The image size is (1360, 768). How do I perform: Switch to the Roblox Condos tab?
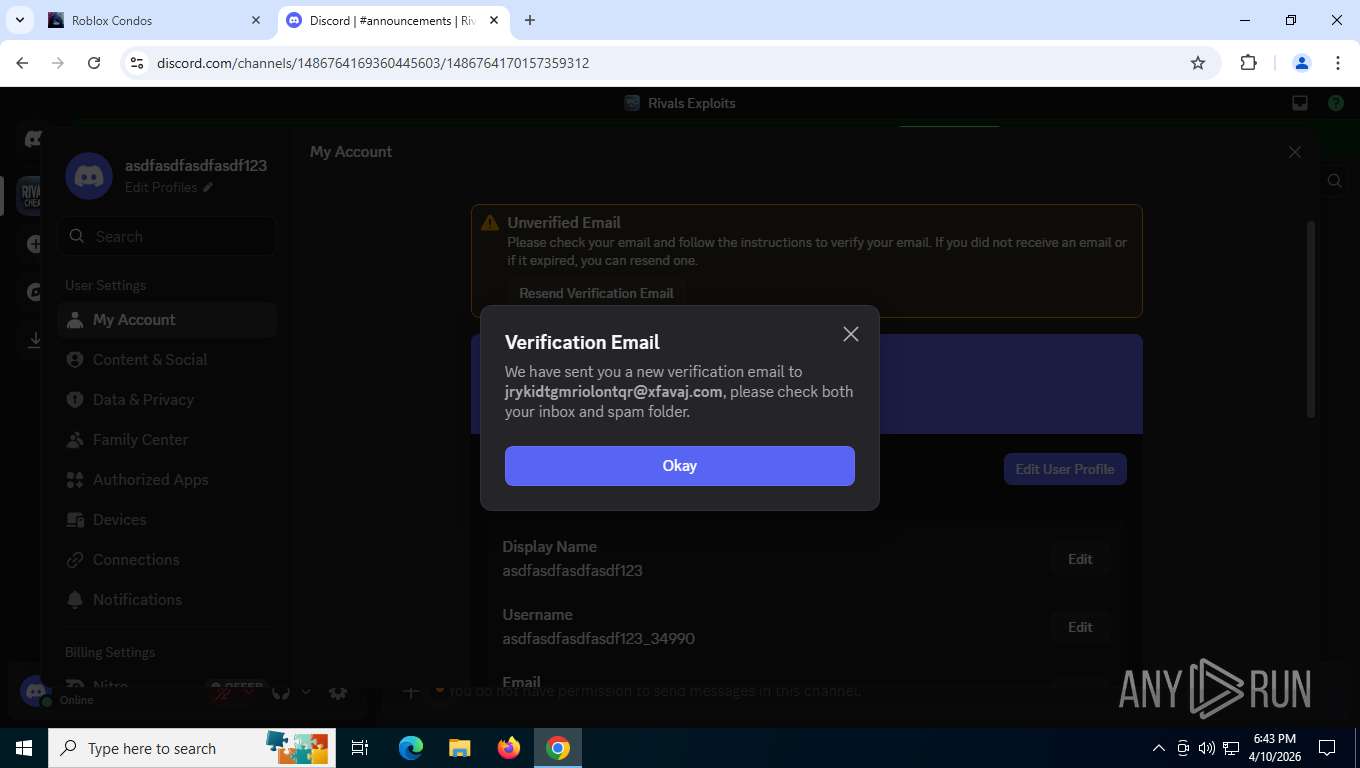(155, 20)
